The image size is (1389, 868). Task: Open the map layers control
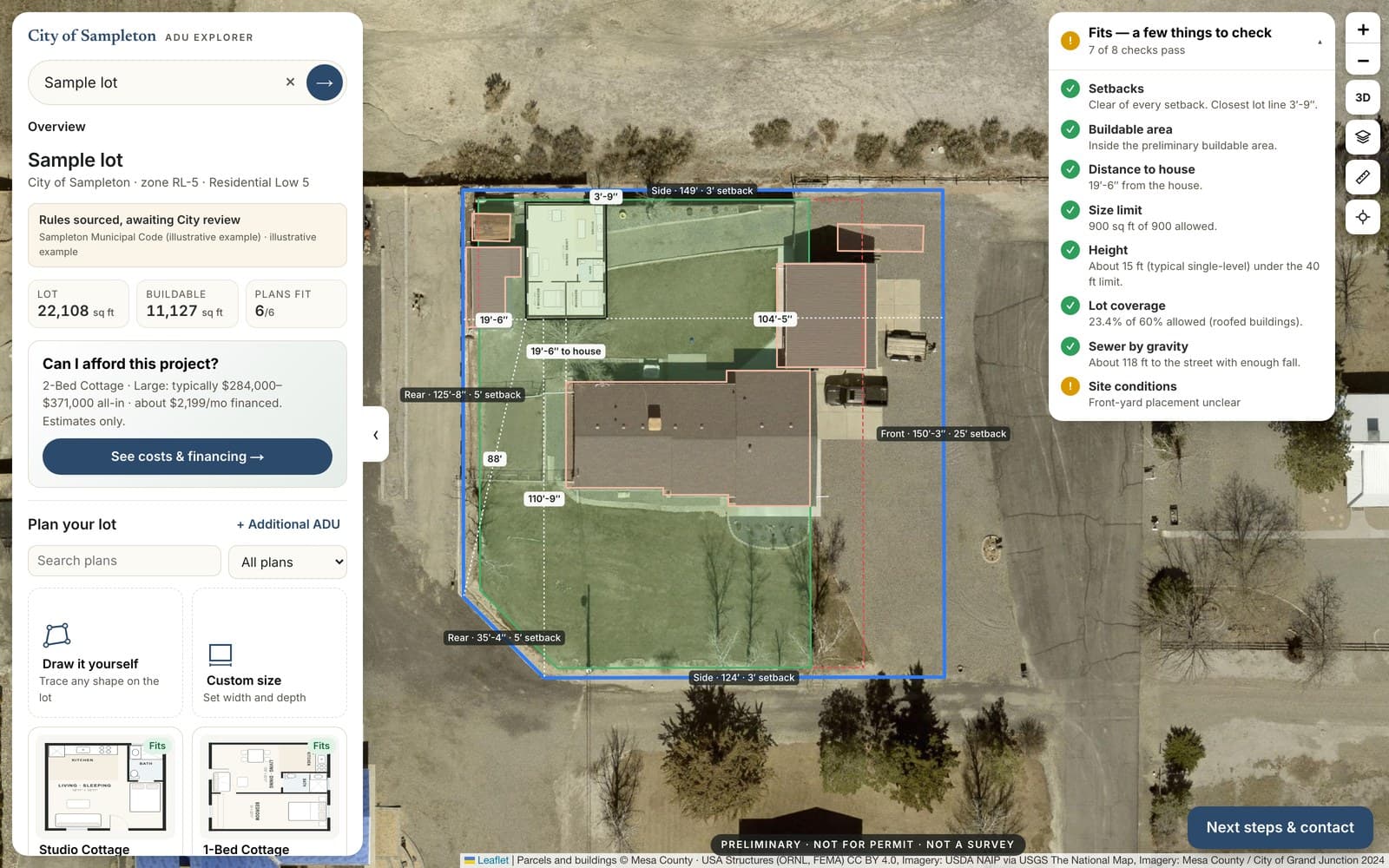point(1363,136)
